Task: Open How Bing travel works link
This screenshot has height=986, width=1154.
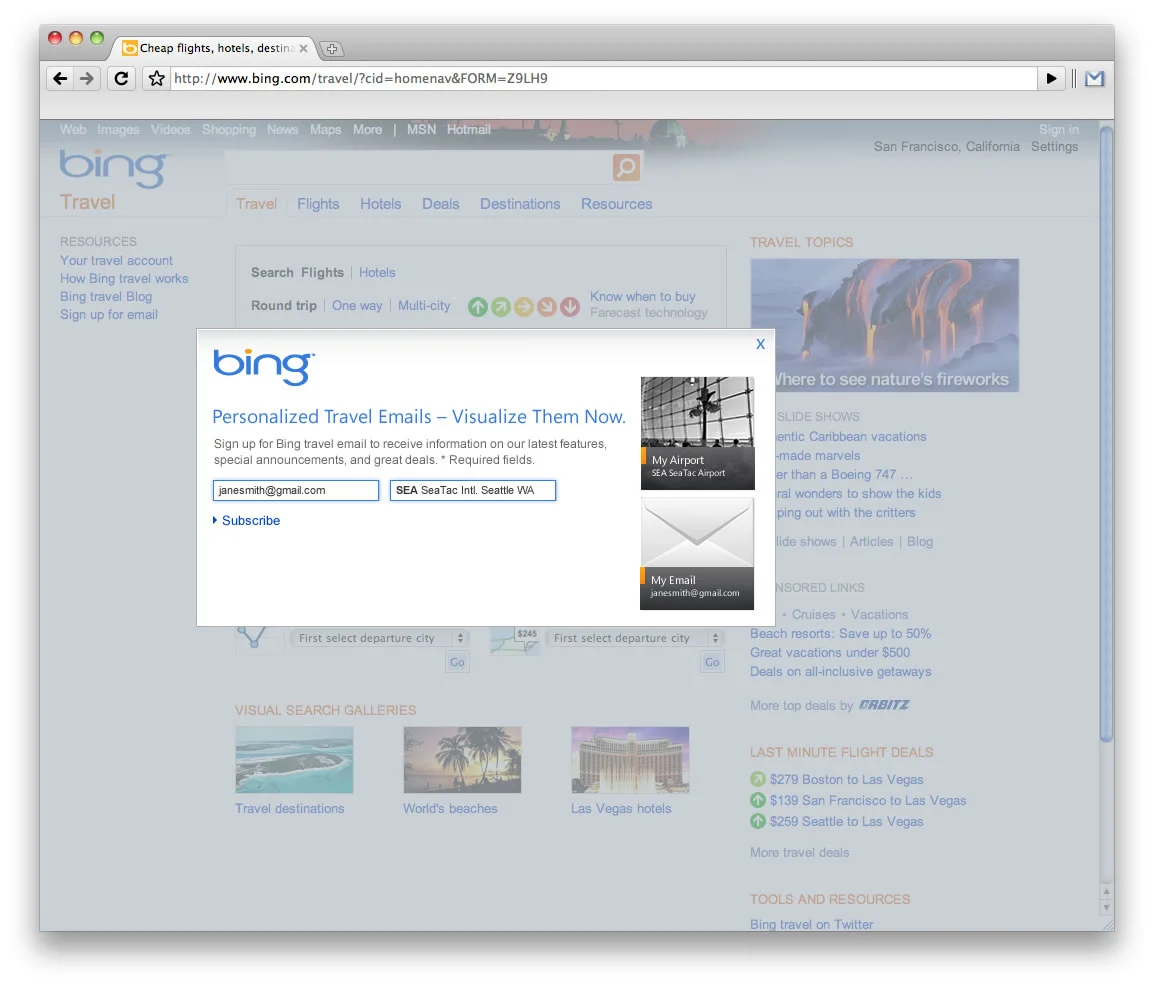Action: click(x=124, y=278)
